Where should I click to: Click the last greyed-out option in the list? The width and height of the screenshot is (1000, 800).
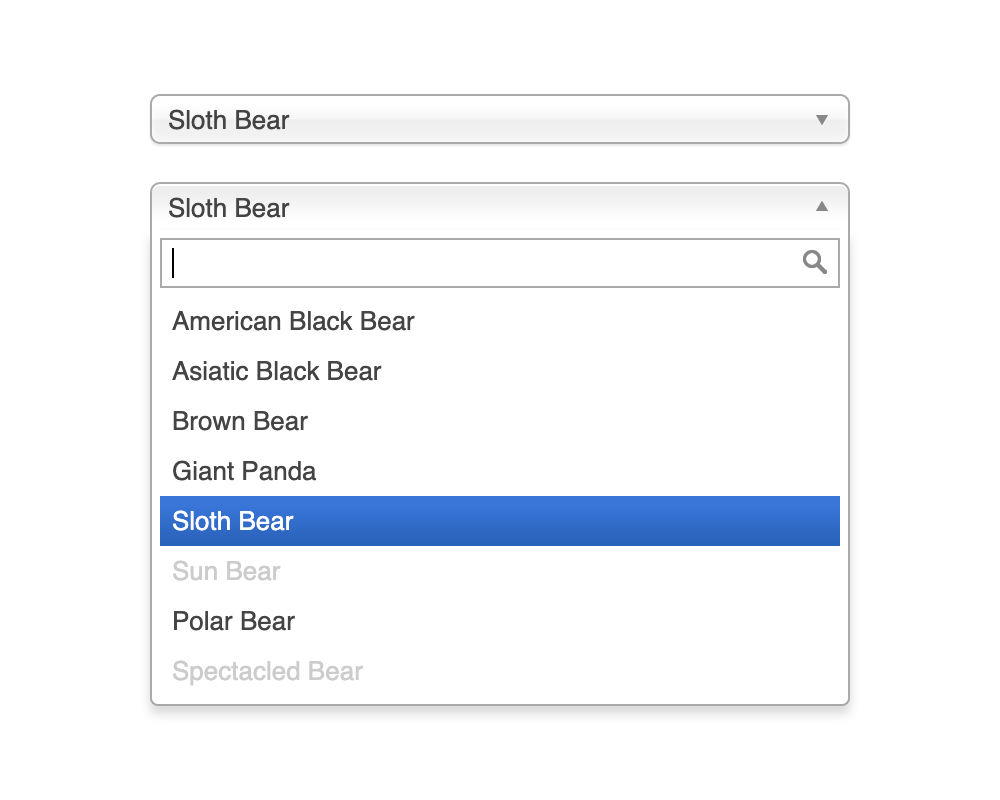(267, 671)
